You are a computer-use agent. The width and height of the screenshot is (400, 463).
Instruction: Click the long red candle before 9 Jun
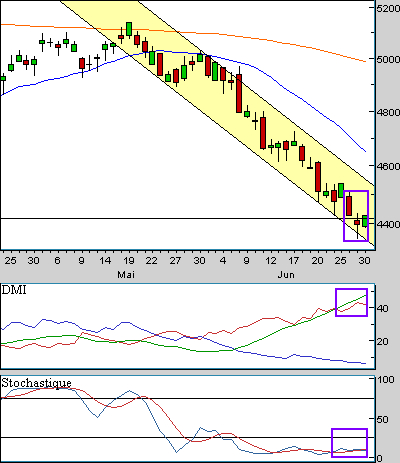[x=239, y=93]
